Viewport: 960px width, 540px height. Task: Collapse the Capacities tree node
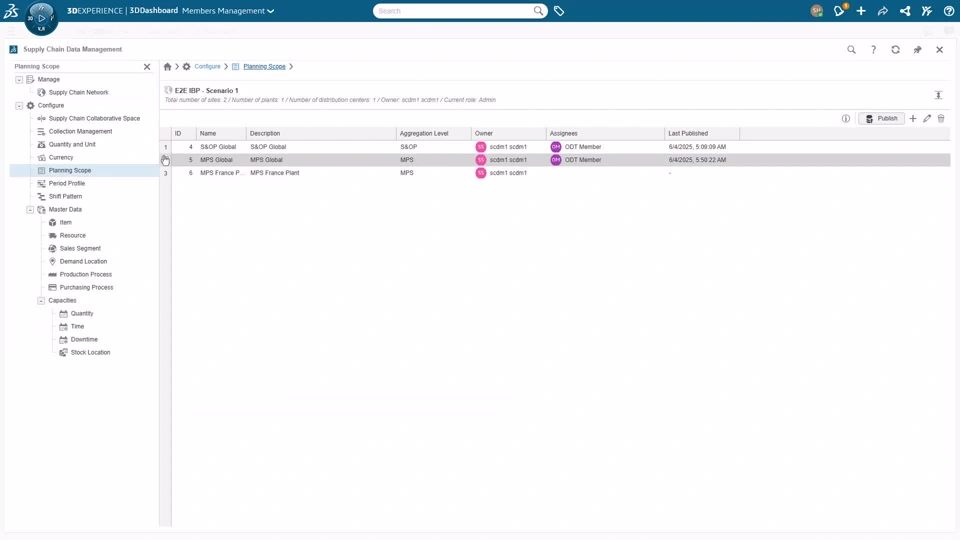[41, 301]
